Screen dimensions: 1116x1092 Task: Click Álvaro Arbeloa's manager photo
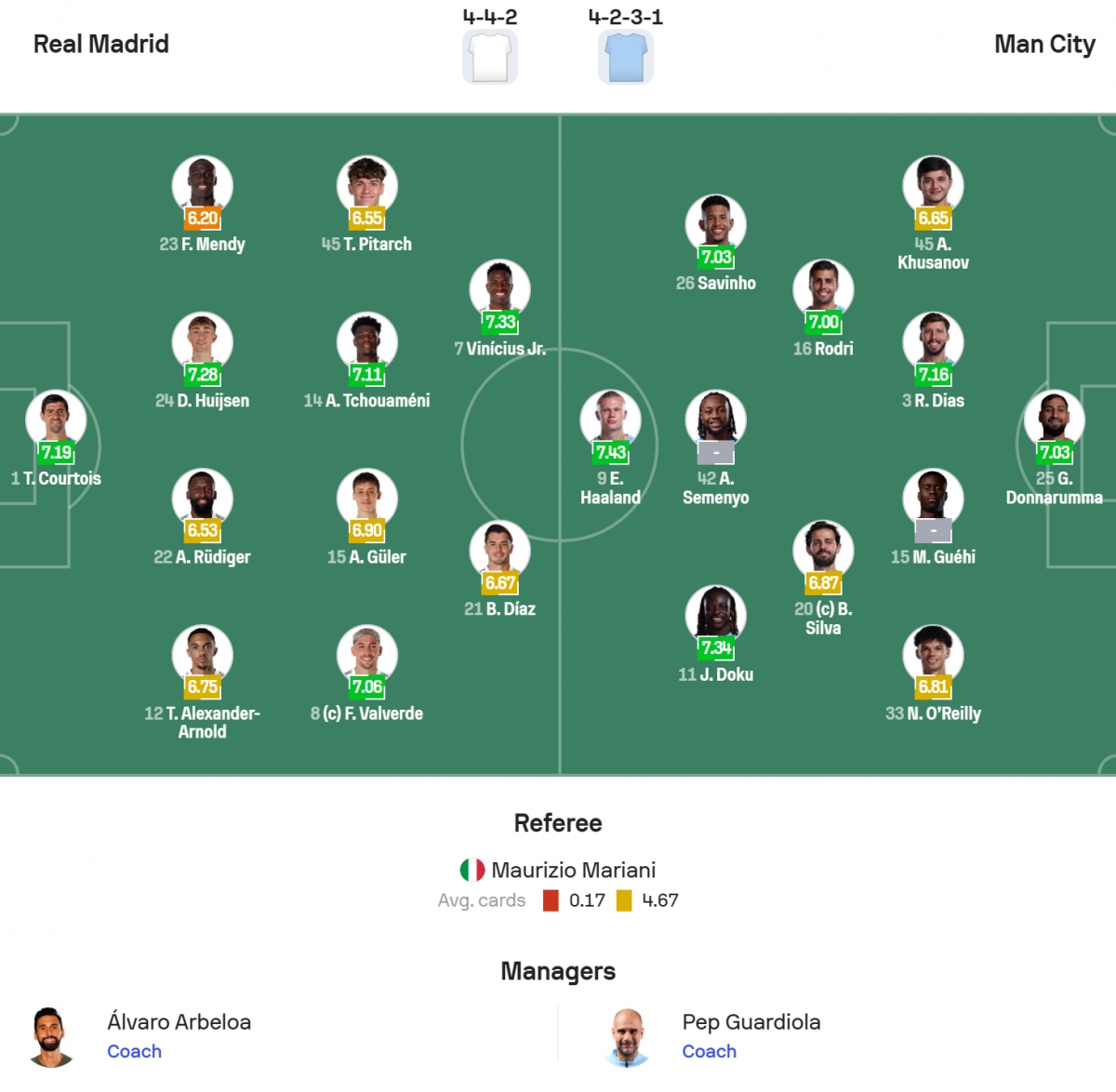coord(50,1035)
